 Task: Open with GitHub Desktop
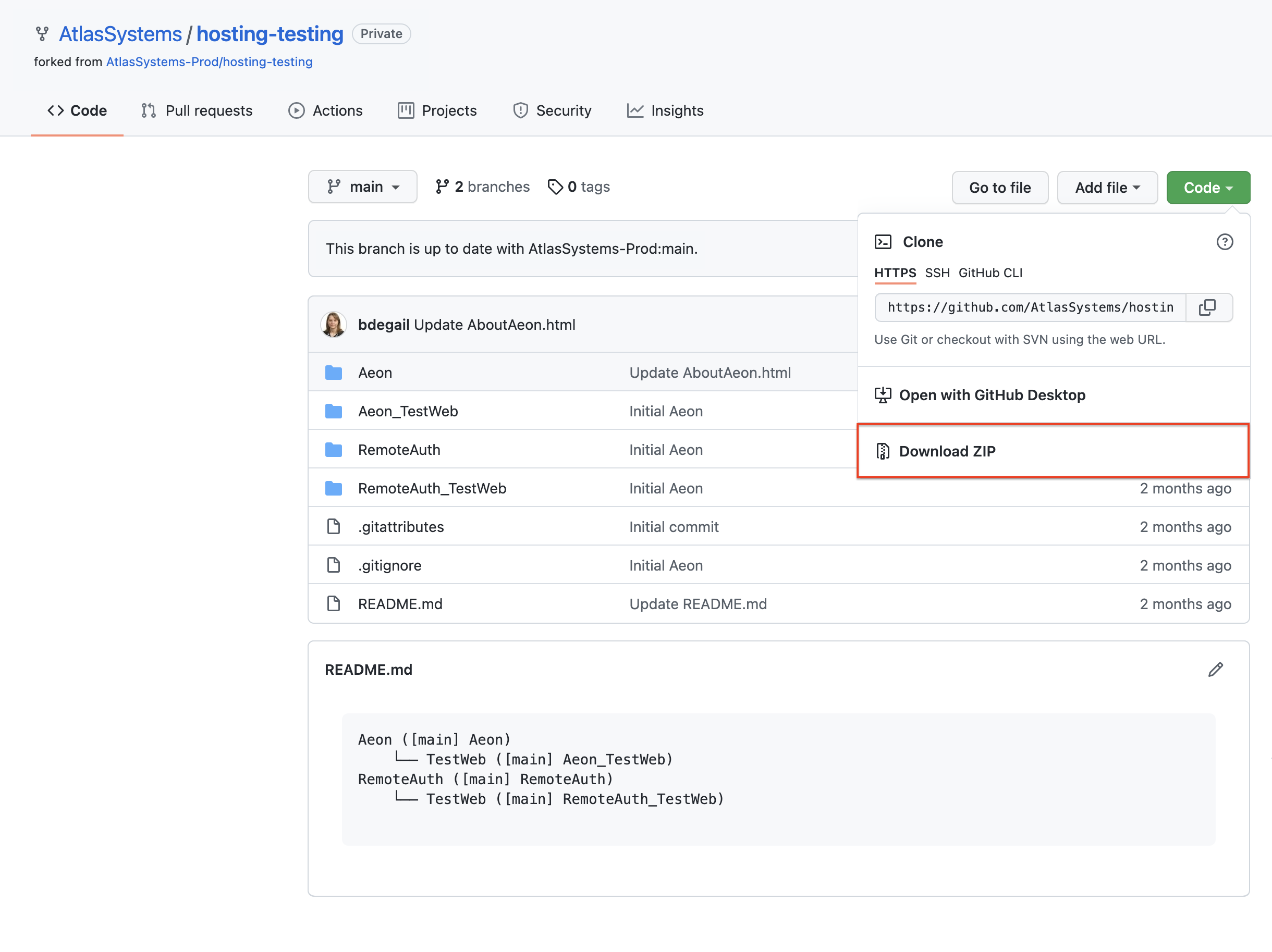click(993, 395)
